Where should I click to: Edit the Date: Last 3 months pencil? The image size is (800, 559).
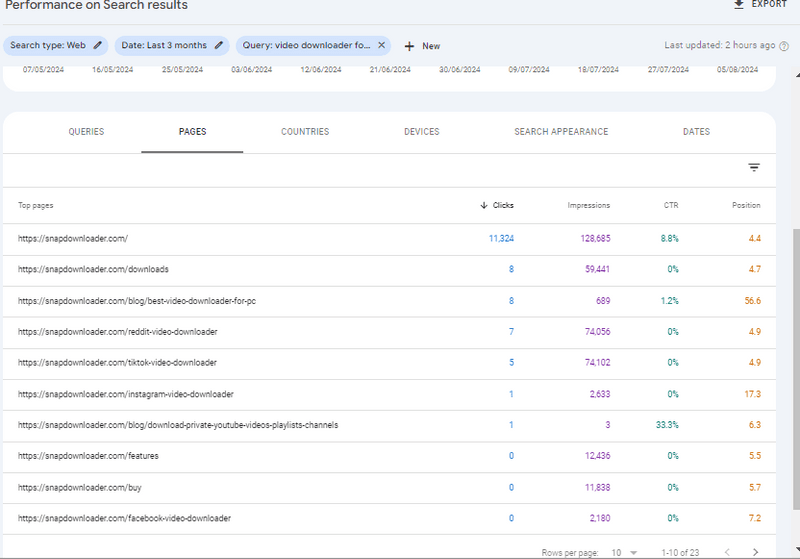click(x=219, y=45)
